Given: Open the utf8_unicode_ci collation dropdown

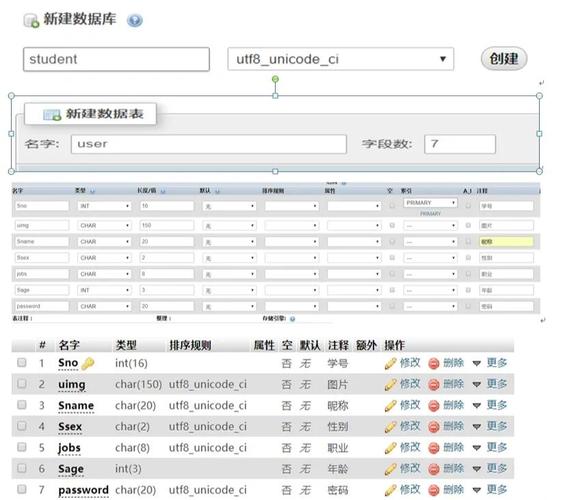Looking at the screenshot, I should pyautogui.click(x=341, y=59).
